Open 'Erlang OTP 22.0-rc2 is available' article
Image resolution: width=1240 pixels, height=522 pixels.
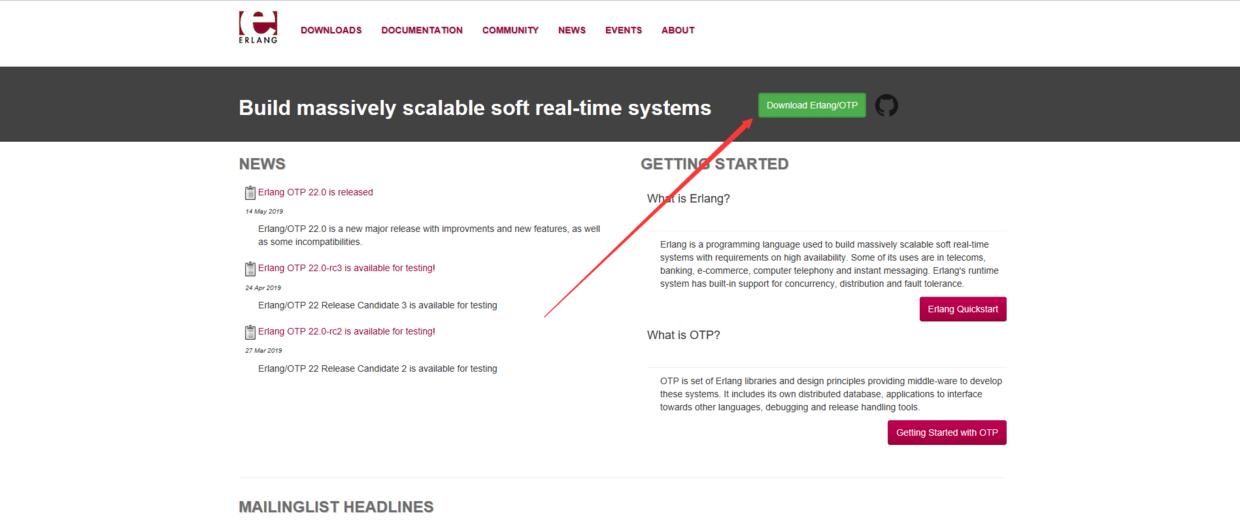click(x=346, y=331)
